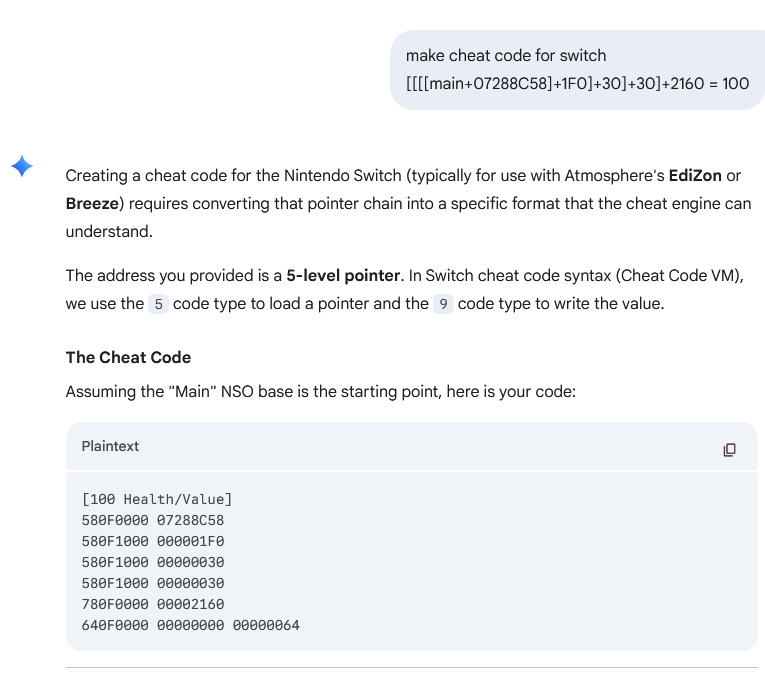Click the [100 Health/Value] code line
Viewport: 765px width, 679px height.
tap(157, 499)
